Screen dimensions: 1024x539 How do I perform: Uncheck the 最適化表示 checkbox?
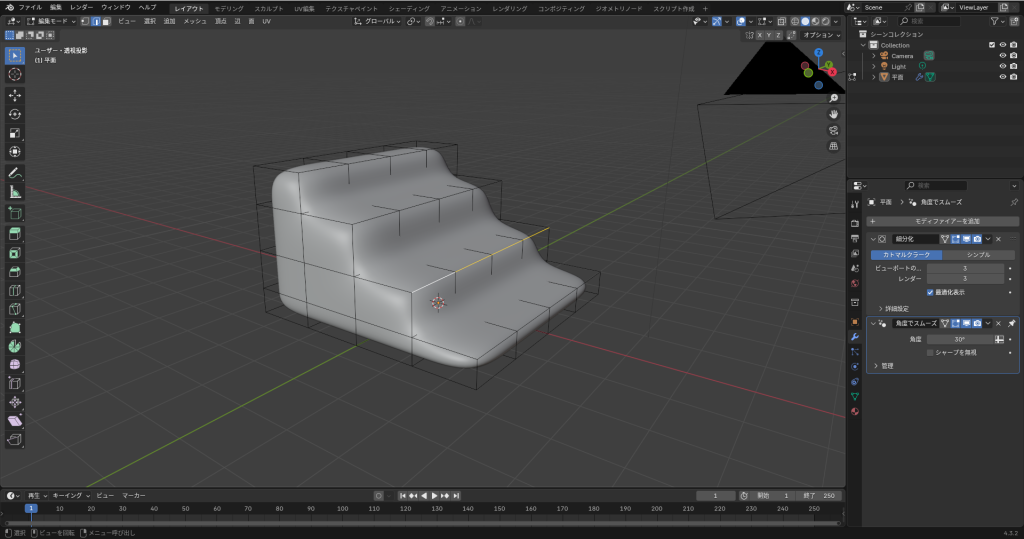930,292
